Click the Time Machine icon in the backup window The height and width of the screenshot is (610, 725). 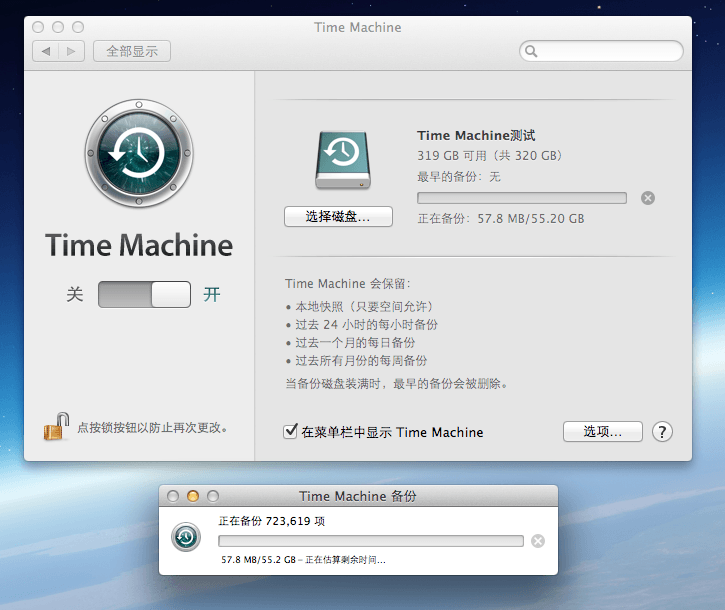186,537
